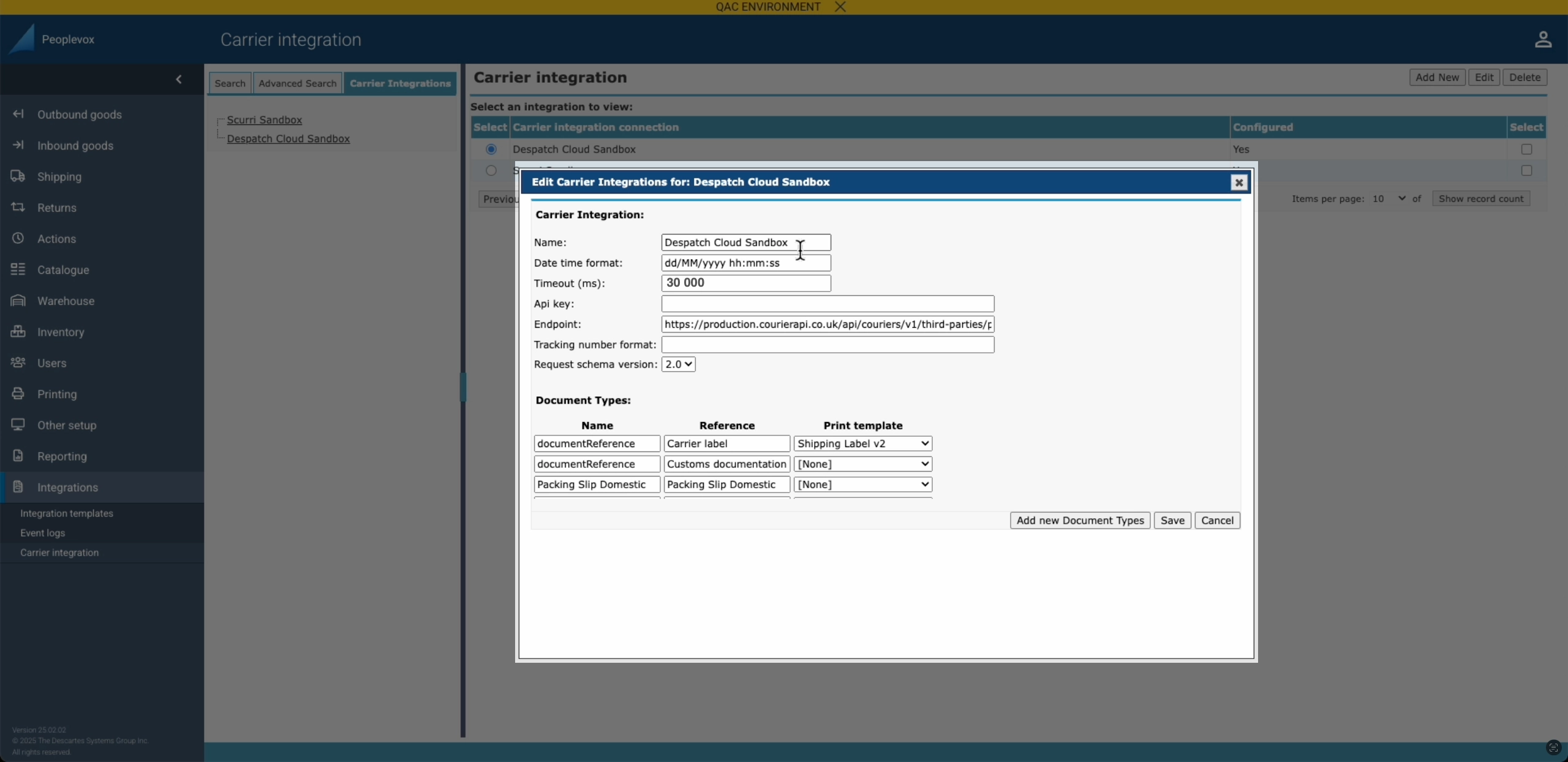Open the Despatch Cloud Sandbox tree link

point(288,139)
